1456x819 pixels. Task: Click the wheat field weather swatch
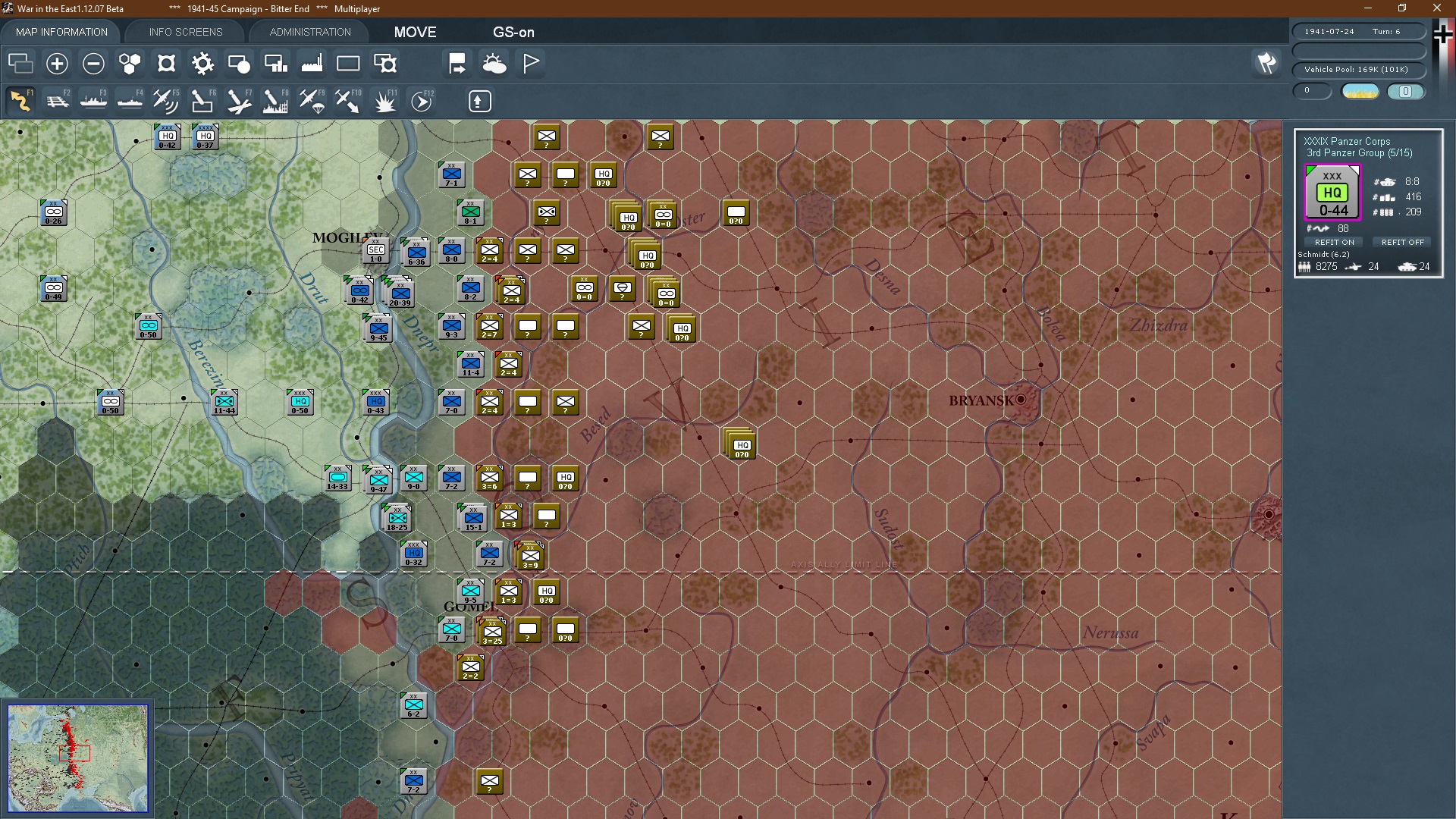tap(1360, 92)
